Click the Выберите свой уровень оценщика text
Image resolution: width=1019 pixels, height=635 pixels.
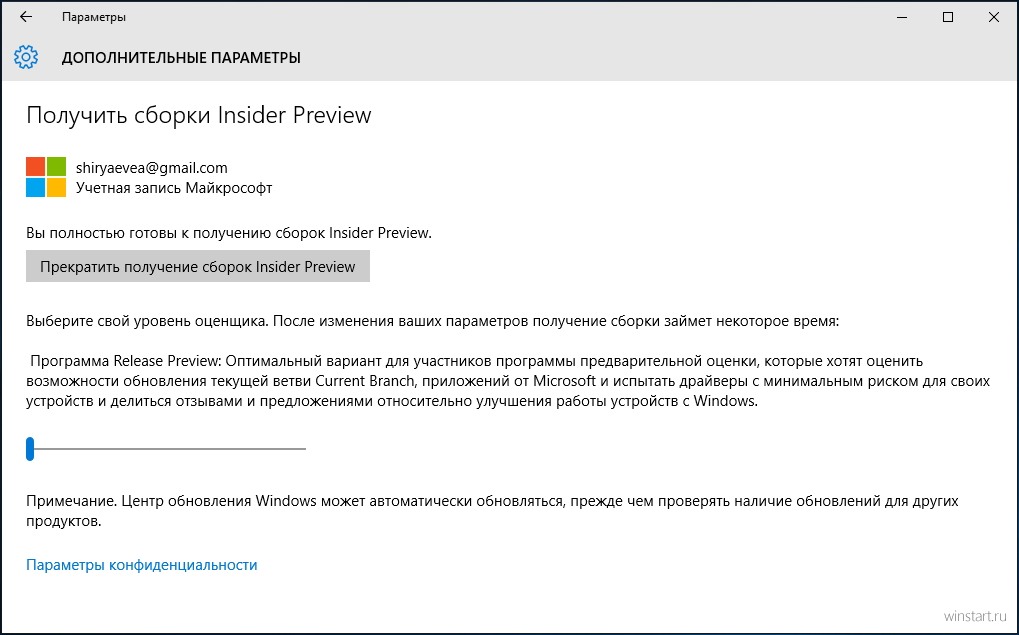[433, 321]
